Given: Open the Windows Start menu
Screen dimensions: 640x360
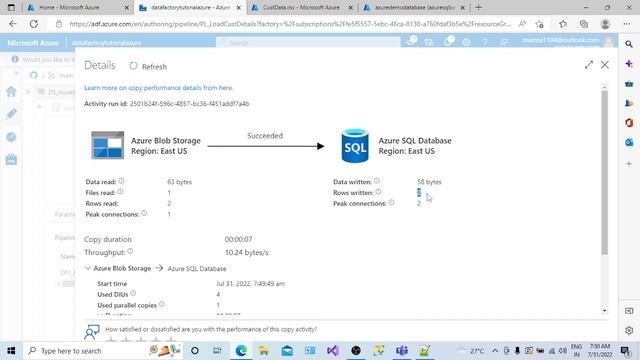Looking at the screenshot, I should click(x=11, y=351).
